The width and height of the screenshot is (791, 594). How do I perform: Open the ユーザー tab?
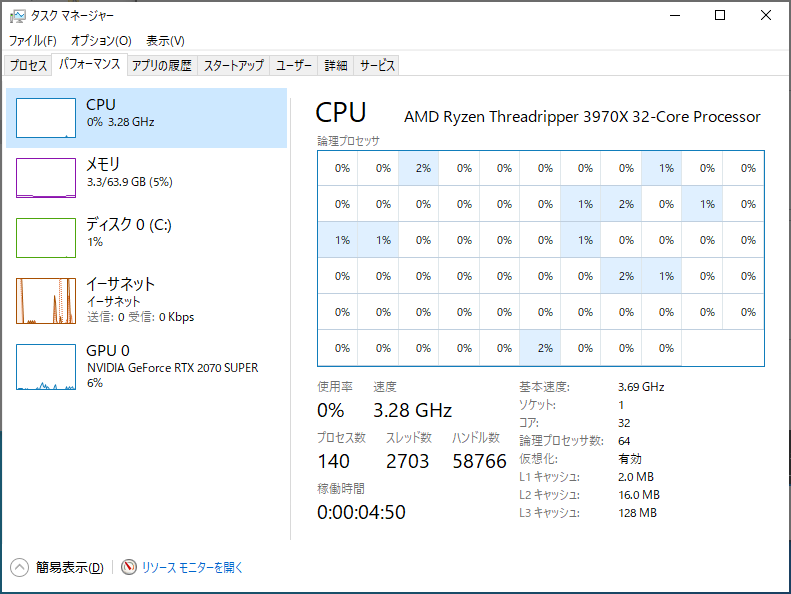point(294,66)
